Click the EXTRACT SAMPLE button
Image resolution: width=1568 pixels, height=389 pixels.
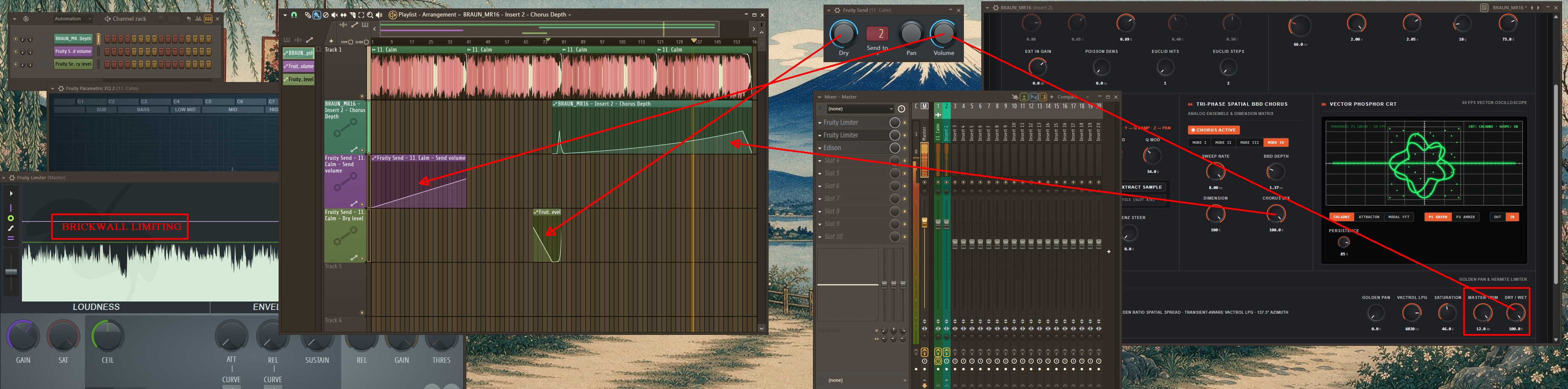pyautogui.click(x=1143, y=187)
